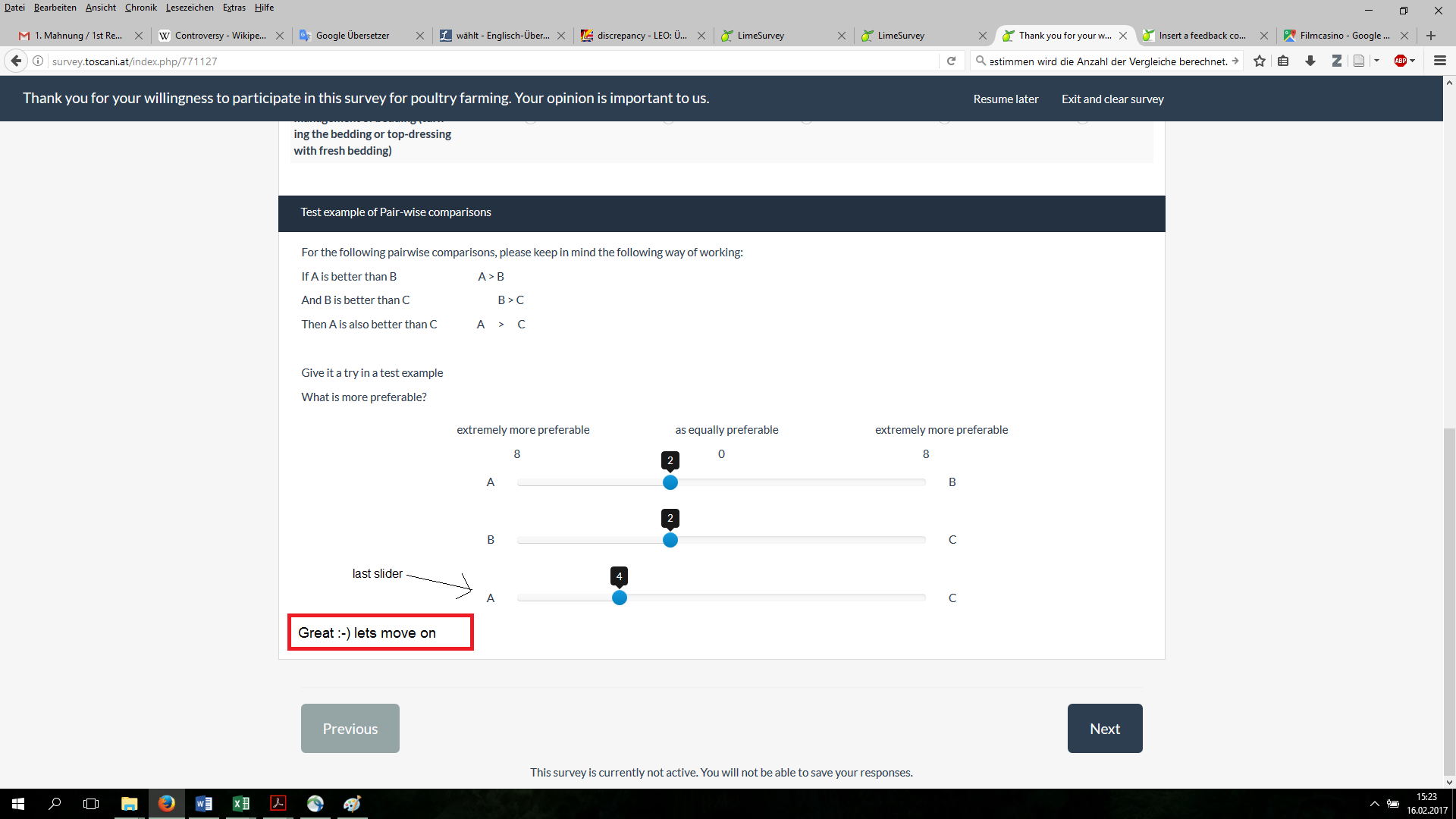
Task: Switch to the Google Übersetzer tab
Action: (x=353, y=36)
